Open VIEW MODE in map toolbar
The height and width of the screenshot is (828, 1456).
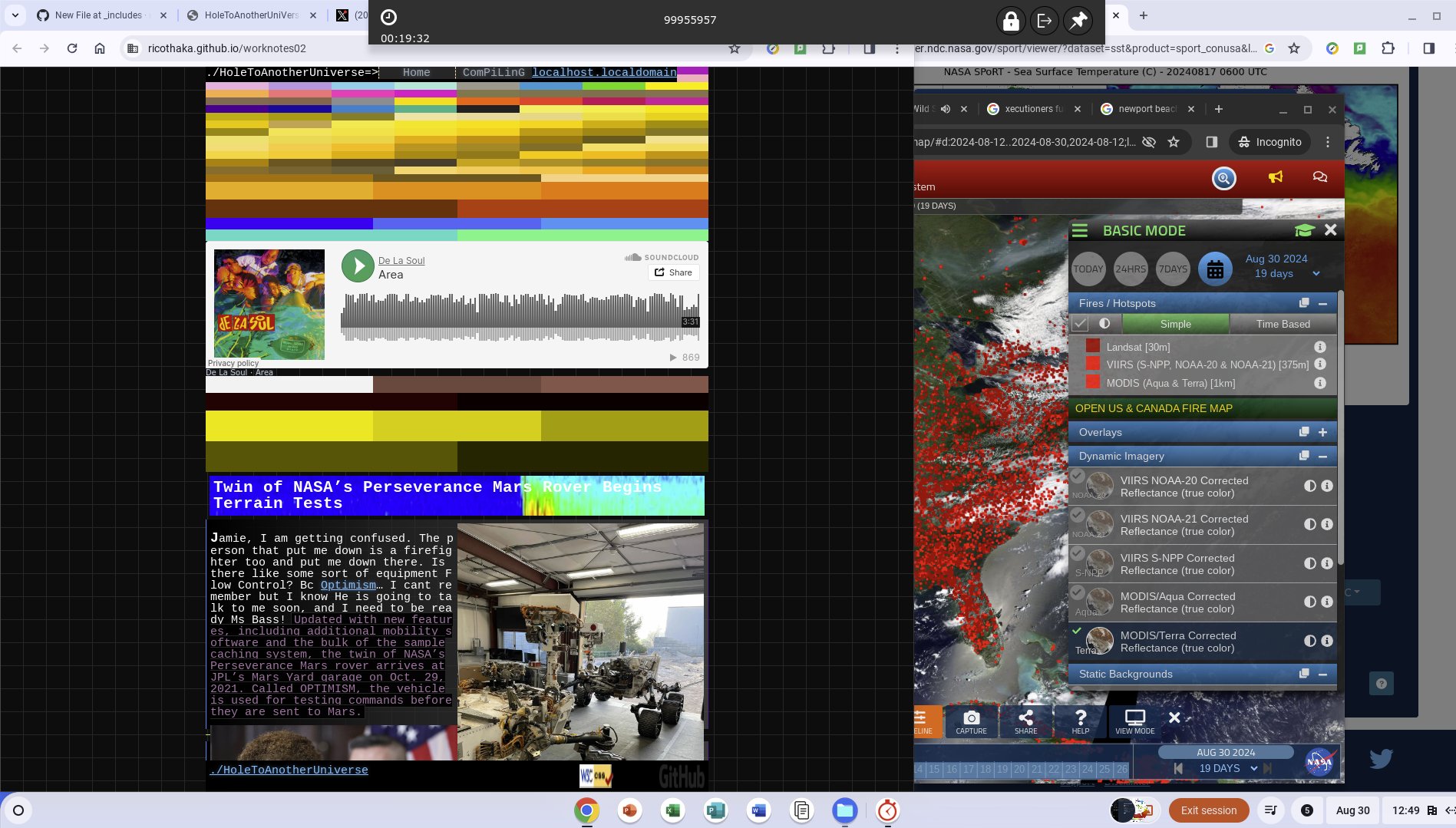(x=1134, y=721)
